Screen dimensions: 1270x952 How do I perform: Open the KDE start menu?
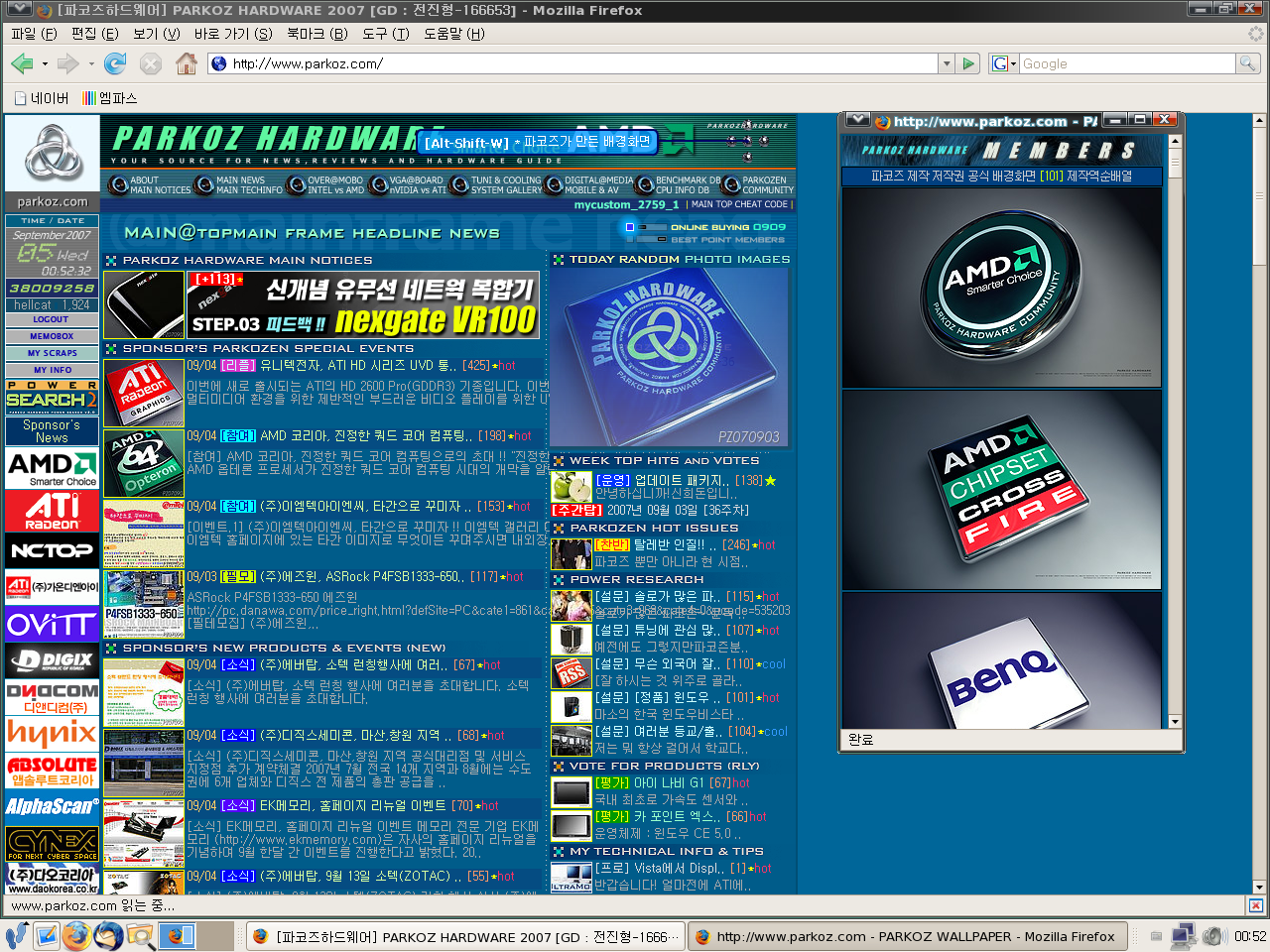pyautogui.click(x=15, y=935)
